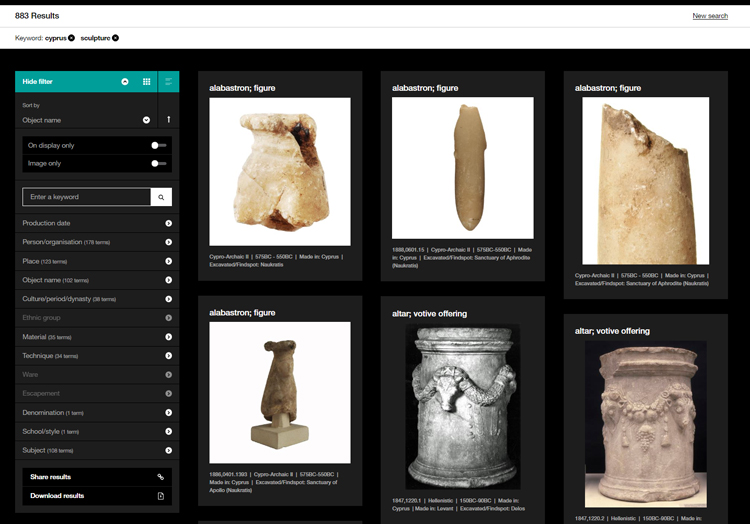Switch to list view icon
Screen dimensions: 750x524
[168, 82]
